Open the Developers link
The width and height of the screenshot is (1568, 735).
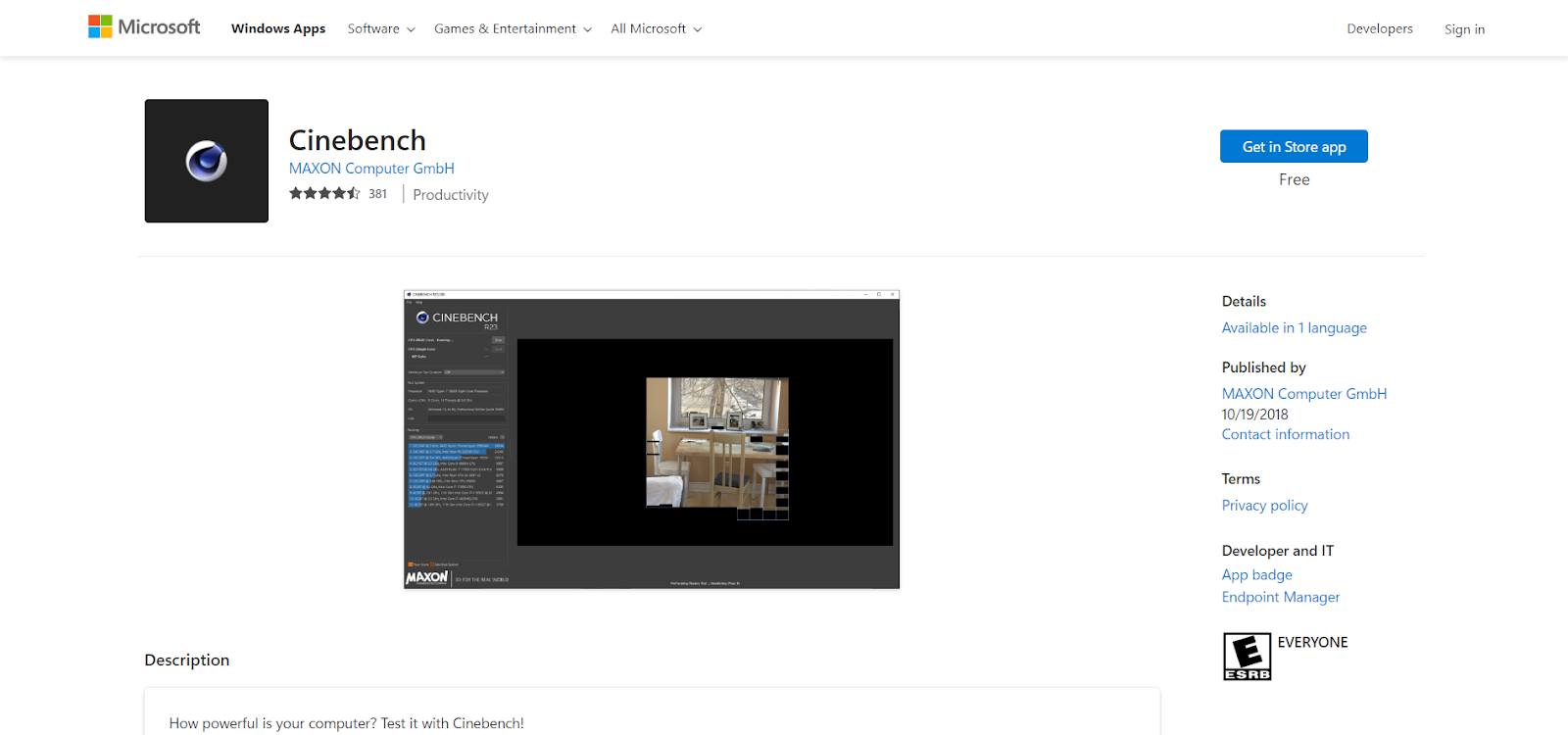pyautogui.click(x=1380, y=28)
